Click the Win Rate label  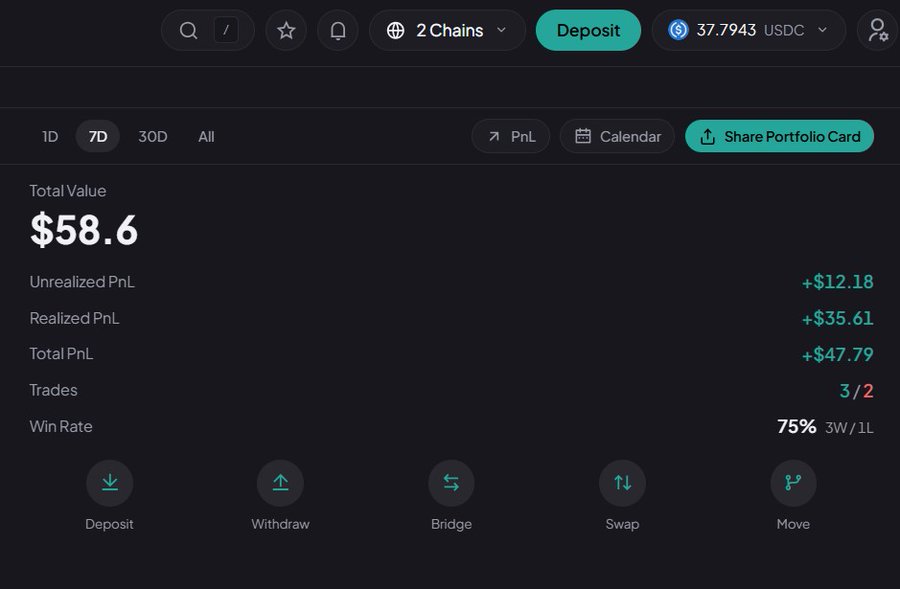(61, 427)
